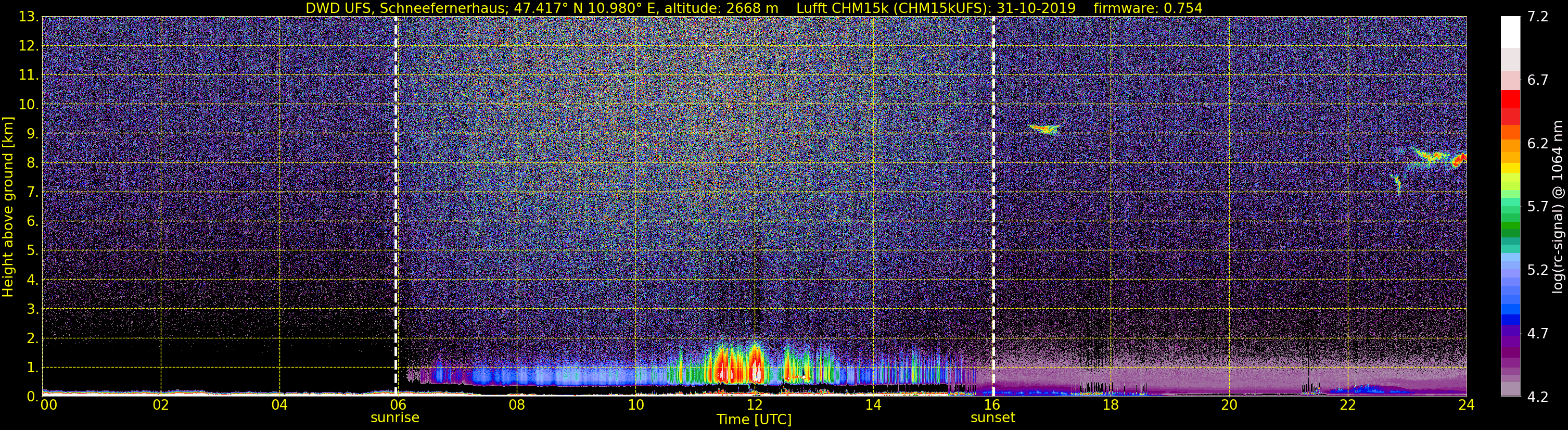Click the small cloud echo near 9 km after sunset
The image size is (1568, 430).
tap(1044, 129)
